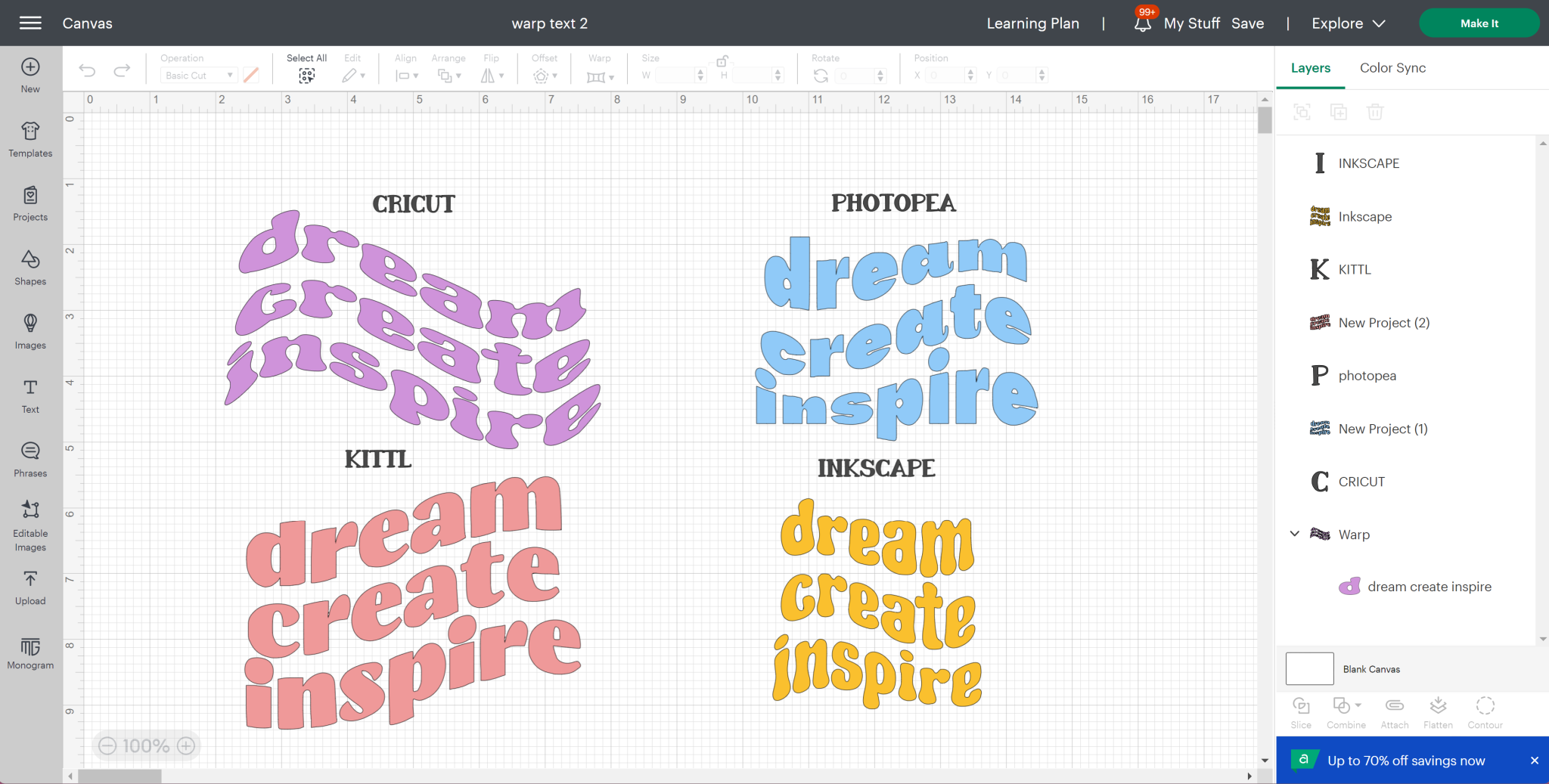Open the Arrange dropdown
The image size is (1549, 784).
[x=449, y=76]
